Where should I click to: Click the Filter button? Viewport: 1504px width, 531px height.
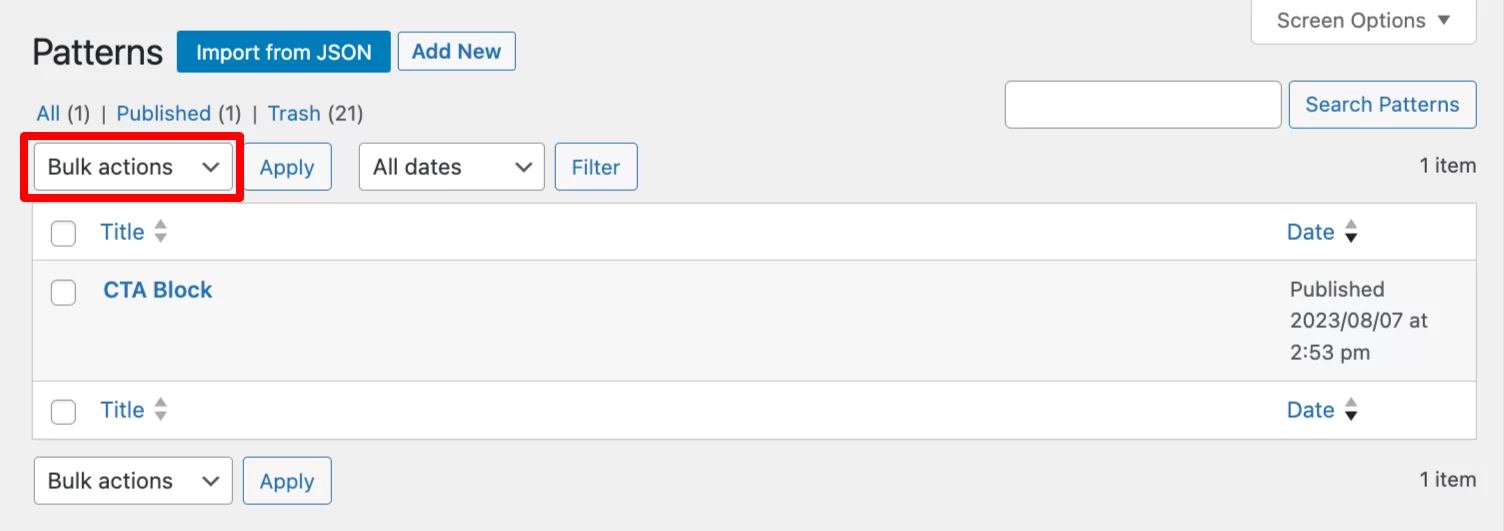pos(596,167)
